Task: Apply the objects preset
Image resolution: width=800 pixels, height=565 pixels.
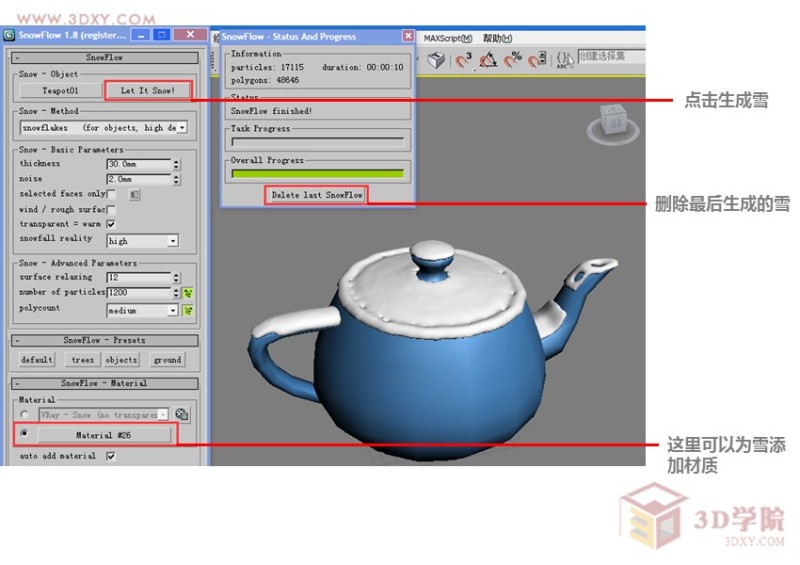Action: pos(121,360)
